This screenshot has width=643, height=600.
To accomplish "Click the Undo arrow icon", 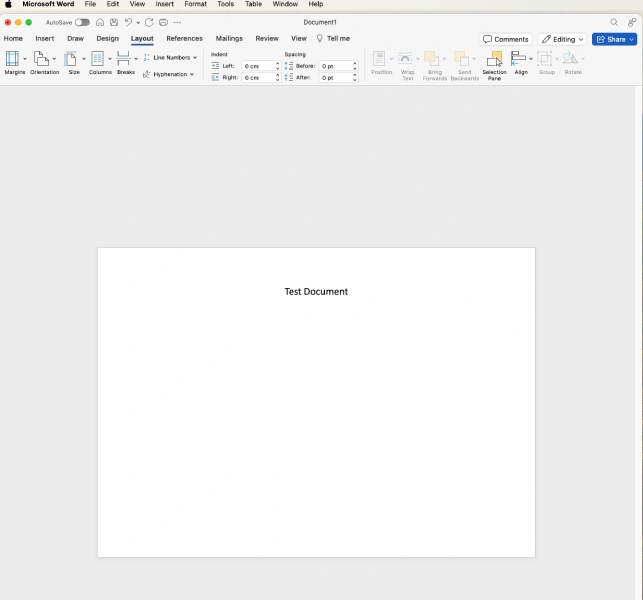I will tap(128, 22).
